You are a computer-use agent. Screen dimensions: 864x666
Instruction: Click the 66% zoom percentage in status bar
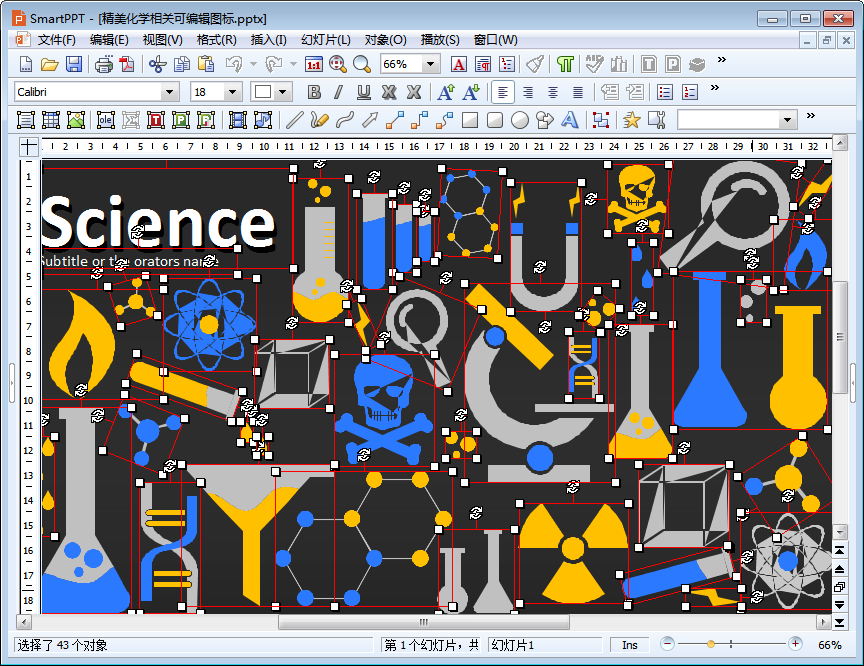coord(830,645)
